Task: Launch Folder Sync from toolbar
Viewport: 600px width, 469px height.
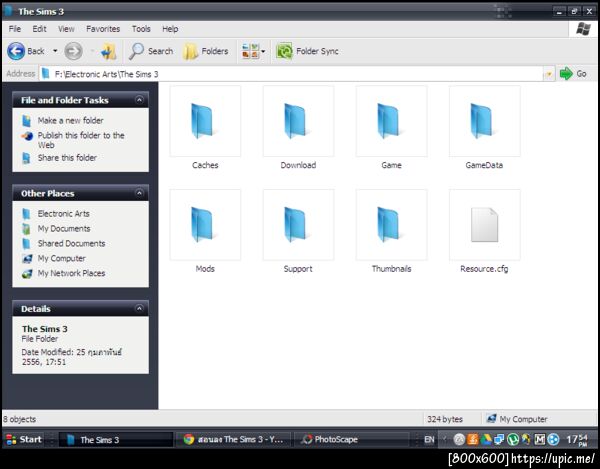Action: [307, 51]
